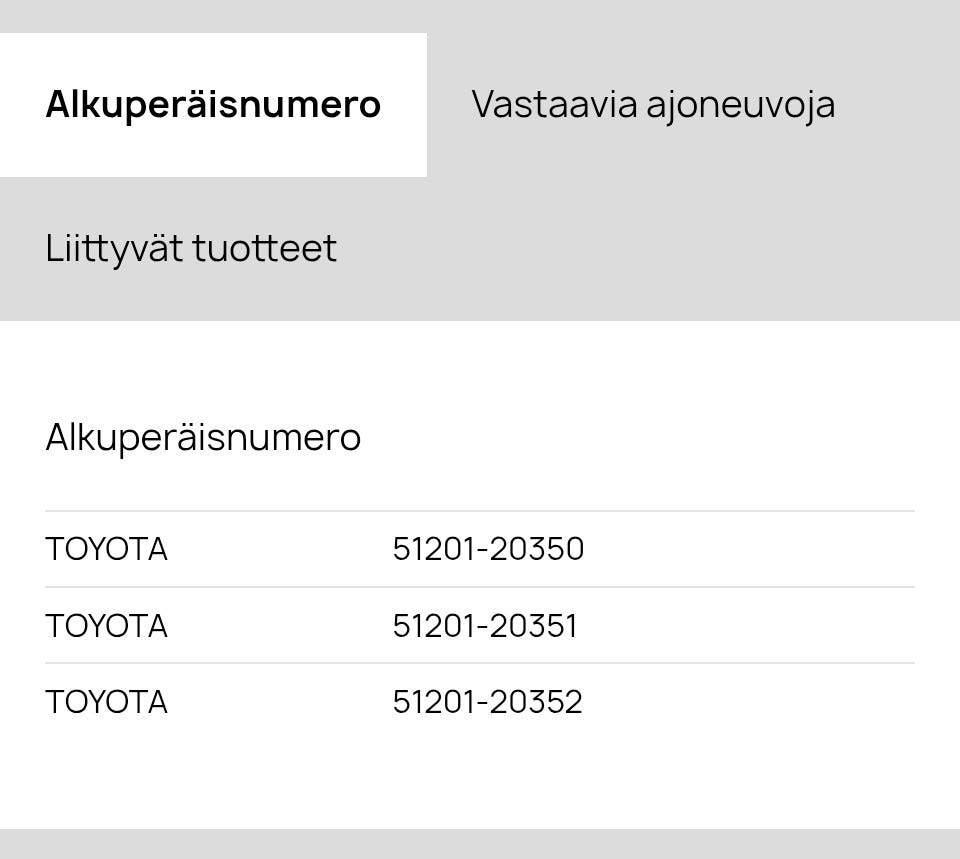Select original part number 51201-20352
Viewport: 960px width, 859px height.
[487, 702]
